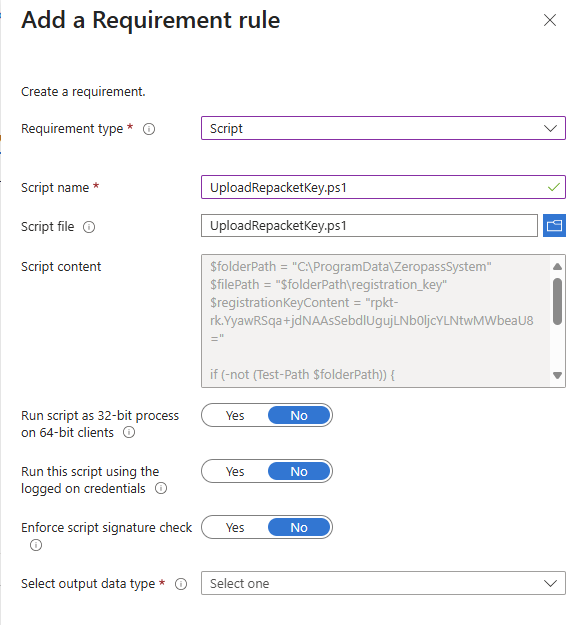Image resolution: width=584 pixels, height=625 pixels.
Task: Click info icon for logged on credentials
Action: pyautogui.click(x=161, y=488)
